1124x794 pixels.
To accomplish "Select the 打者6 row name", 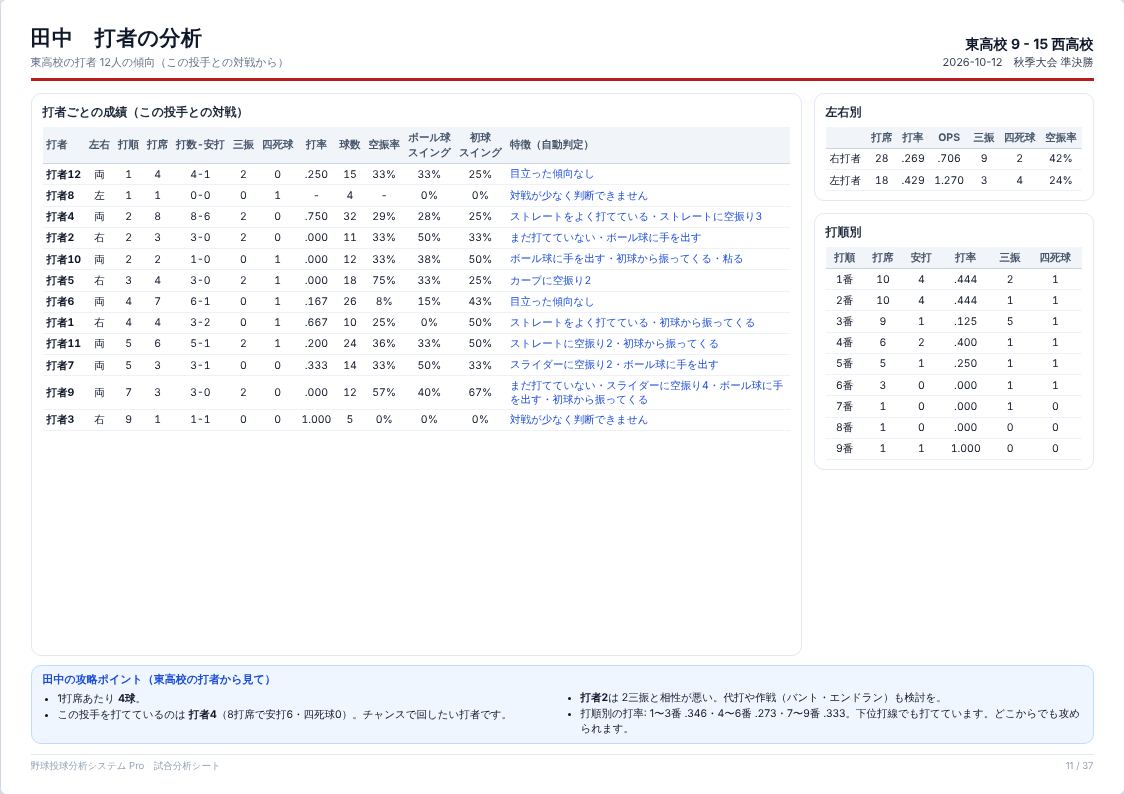I will (x=60, y=302).
